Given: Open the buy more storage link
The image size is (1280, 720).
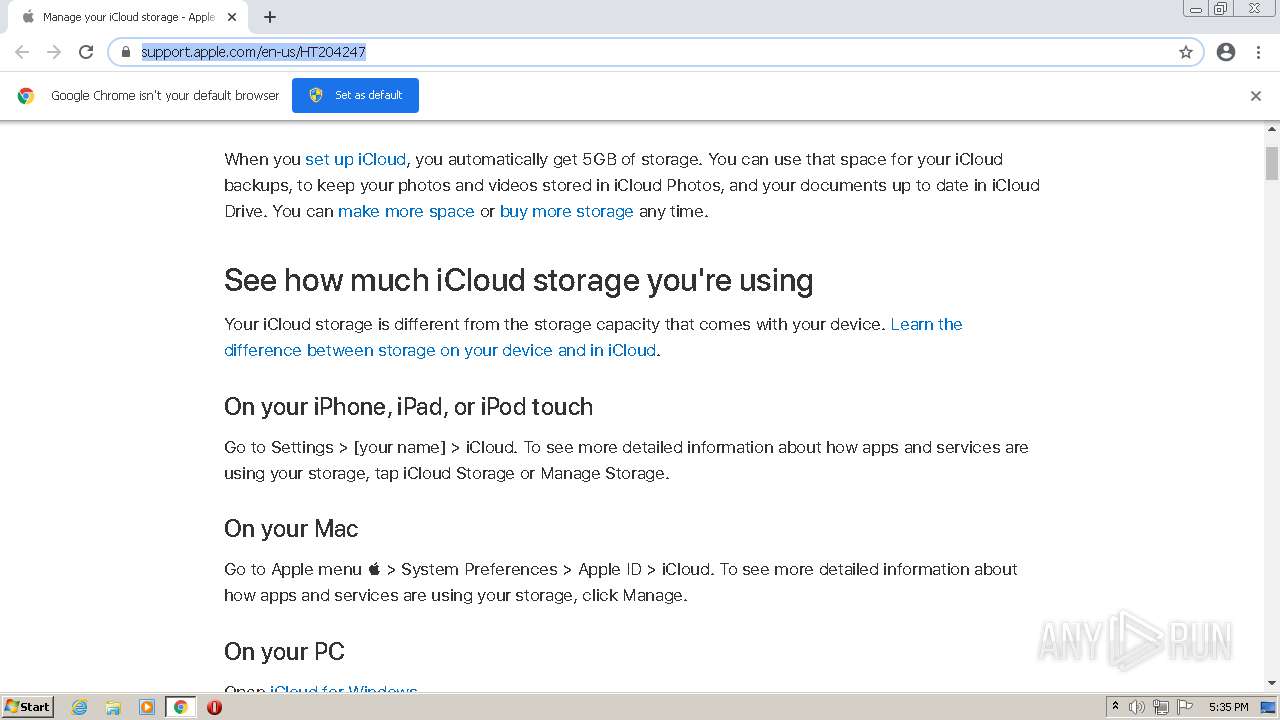Looking at the screenshot, I should [567, 211].
